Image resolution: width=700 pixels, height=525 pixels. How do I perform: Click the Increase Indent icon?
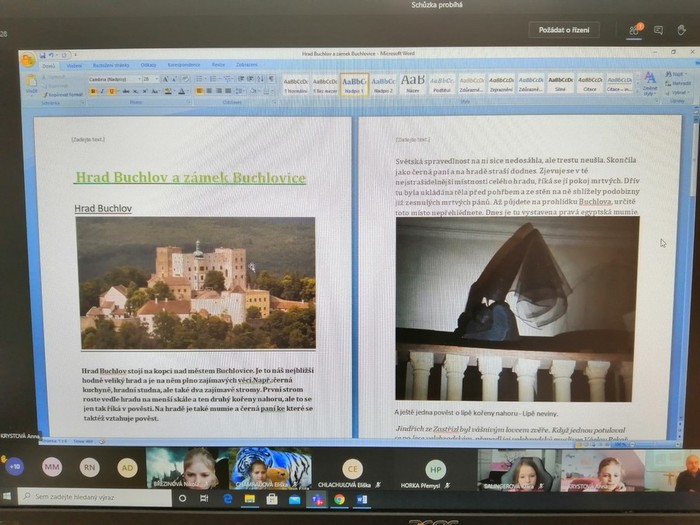click(x=250, y=79)
